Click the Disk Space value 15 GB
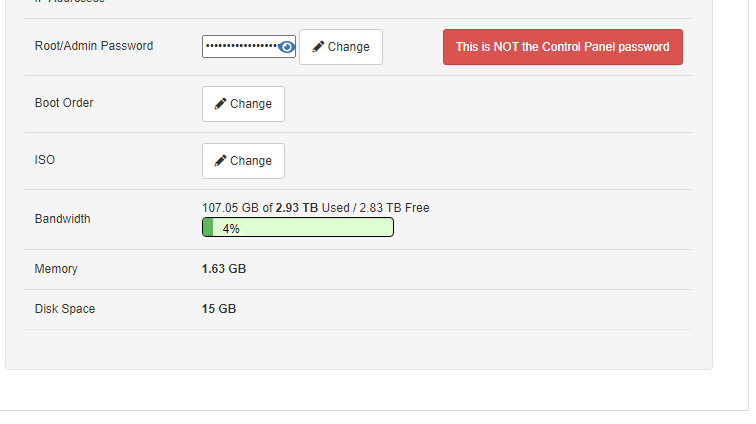756x424 pixels. tap(219, 309)
